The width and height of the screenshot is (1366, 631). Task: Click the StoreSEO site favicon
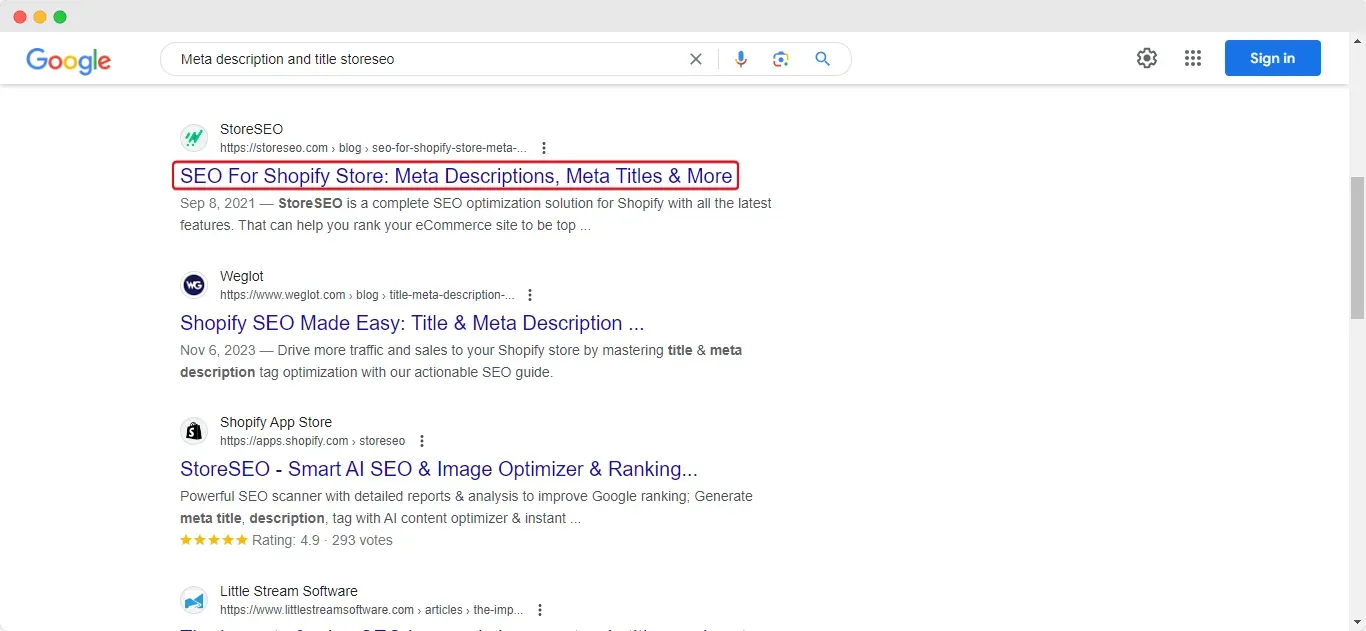pos(194,138)
